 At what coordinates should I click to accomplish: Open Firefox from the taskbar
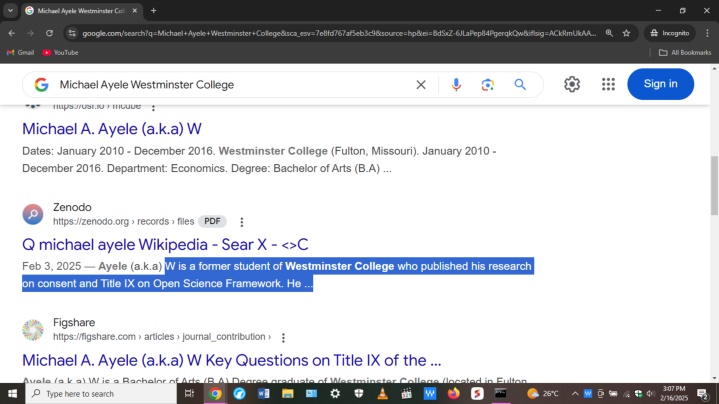(454, 393)
